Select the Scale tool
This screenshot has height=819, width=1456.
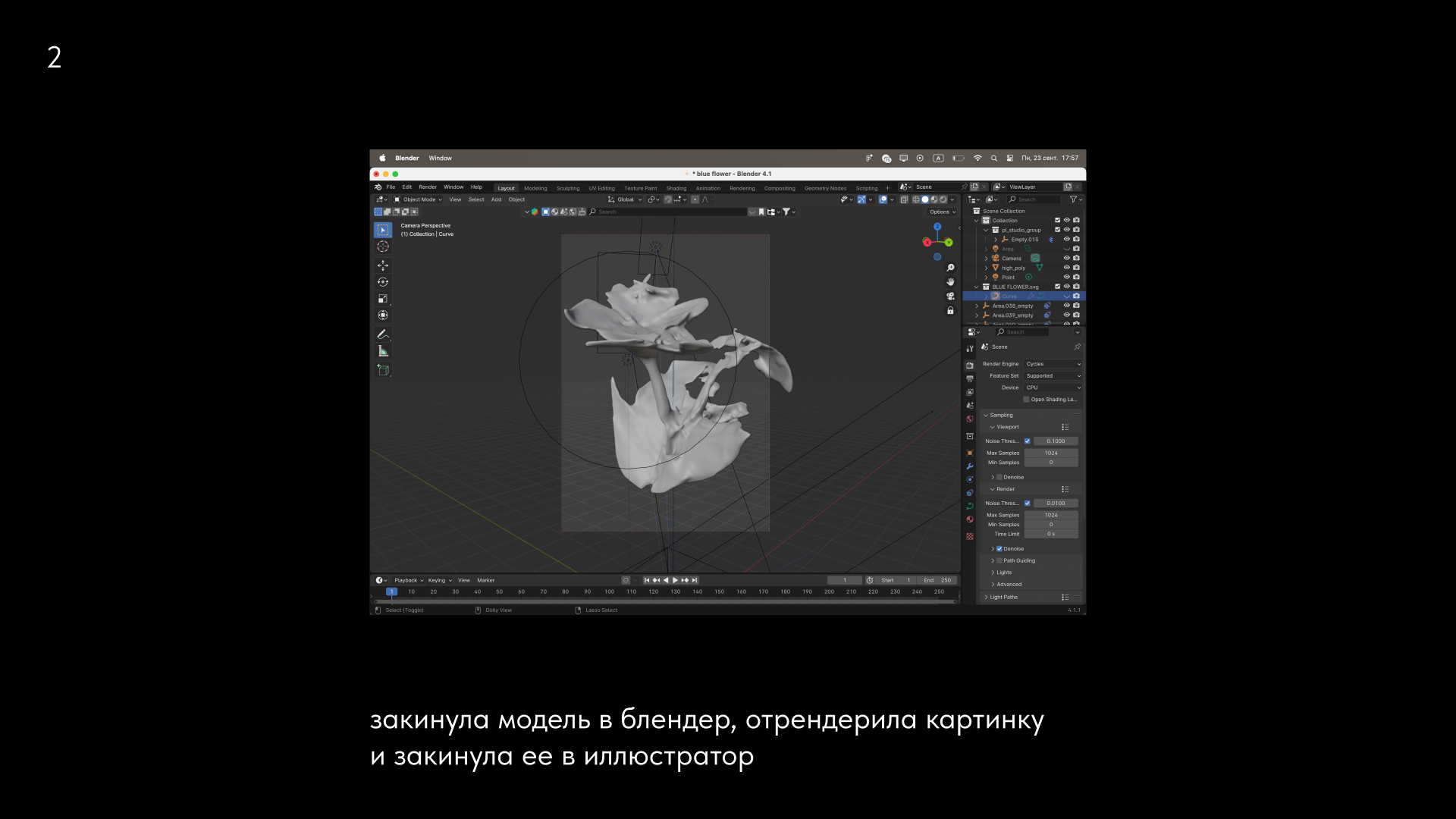(383, 299)
